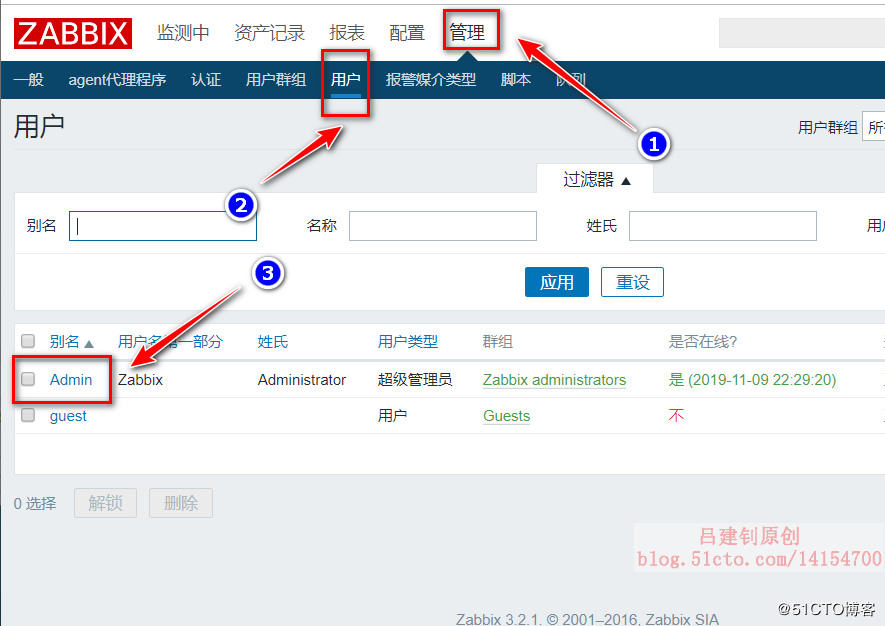Open the Admin user link
Viewport: 885px width, 626px height.
[71, 380]
